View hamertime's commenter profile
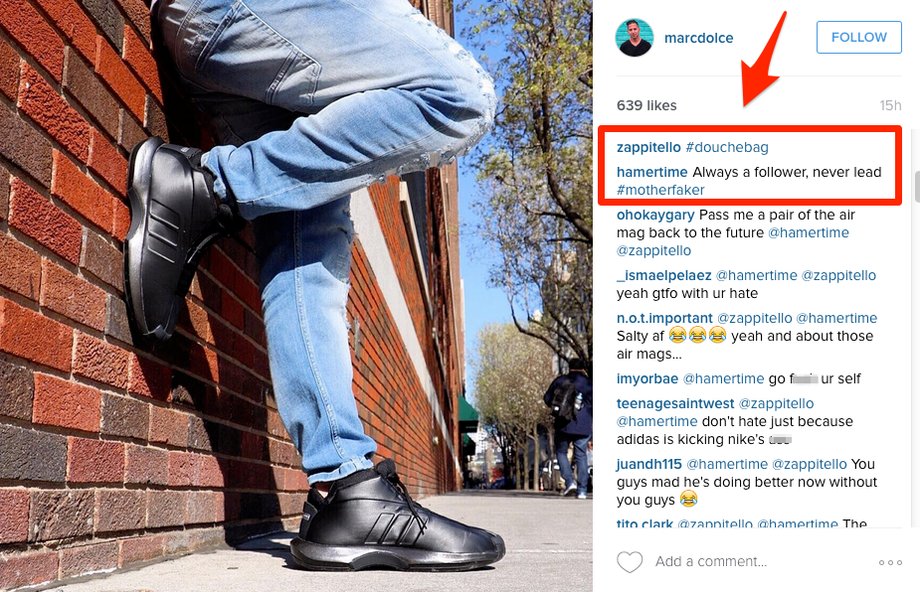Screen dimensions: 920x592 coord(652,172)
